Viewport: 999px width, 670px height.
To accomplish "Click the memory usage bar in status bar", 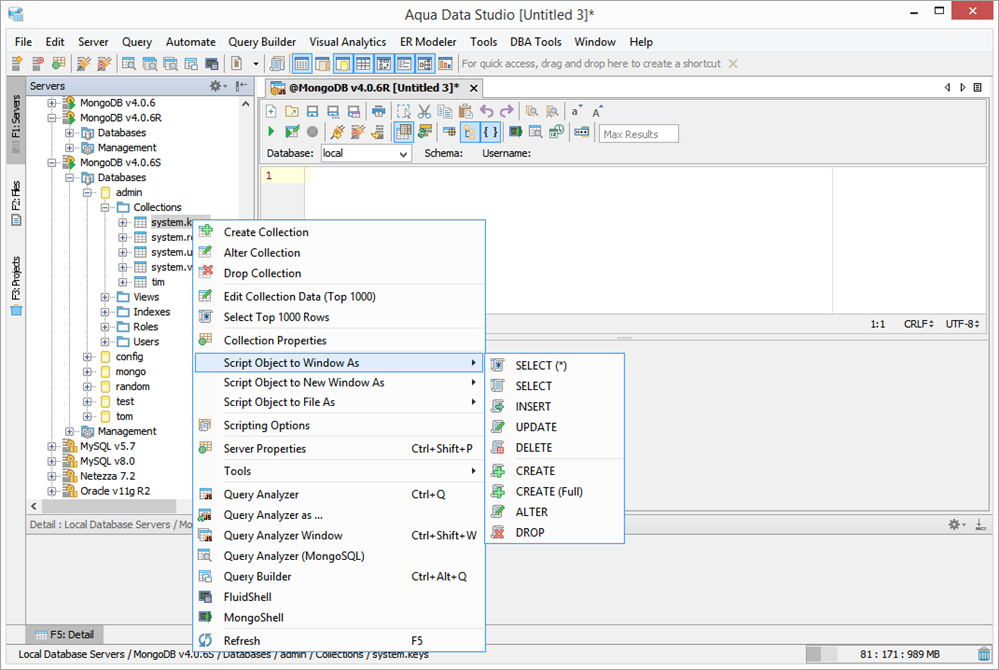I will coord(889,654).
